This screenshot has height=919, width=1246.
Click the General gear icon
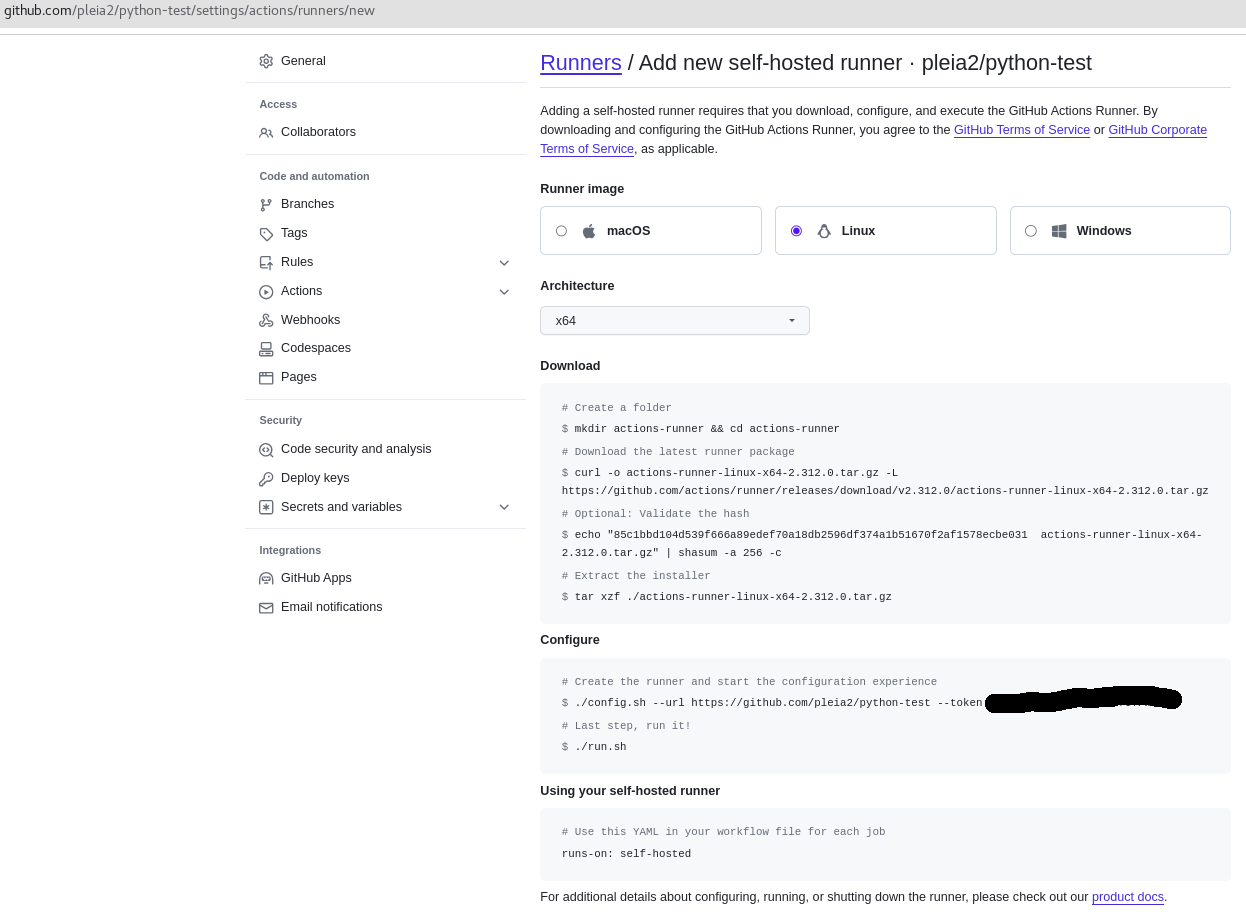pos(266,61)
